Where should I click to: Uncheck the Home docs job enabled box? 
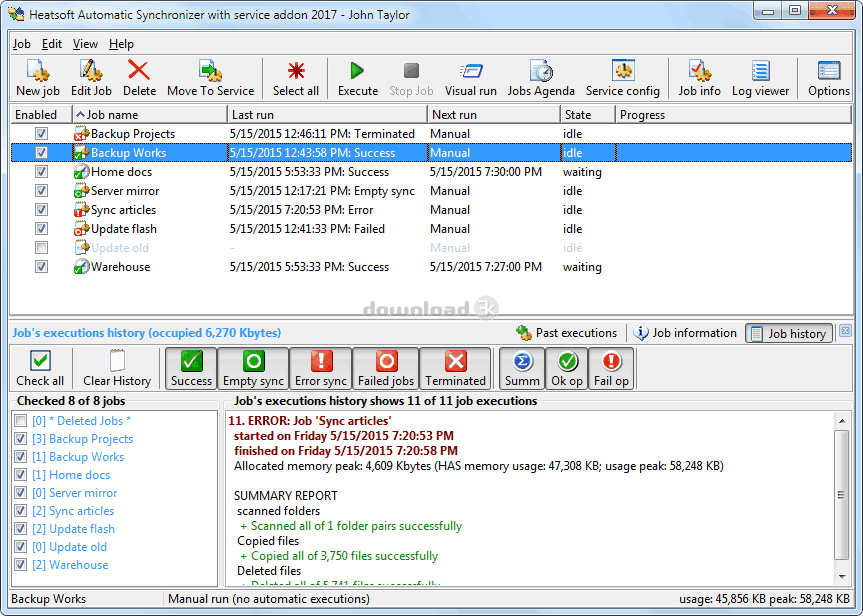(41, 172)
